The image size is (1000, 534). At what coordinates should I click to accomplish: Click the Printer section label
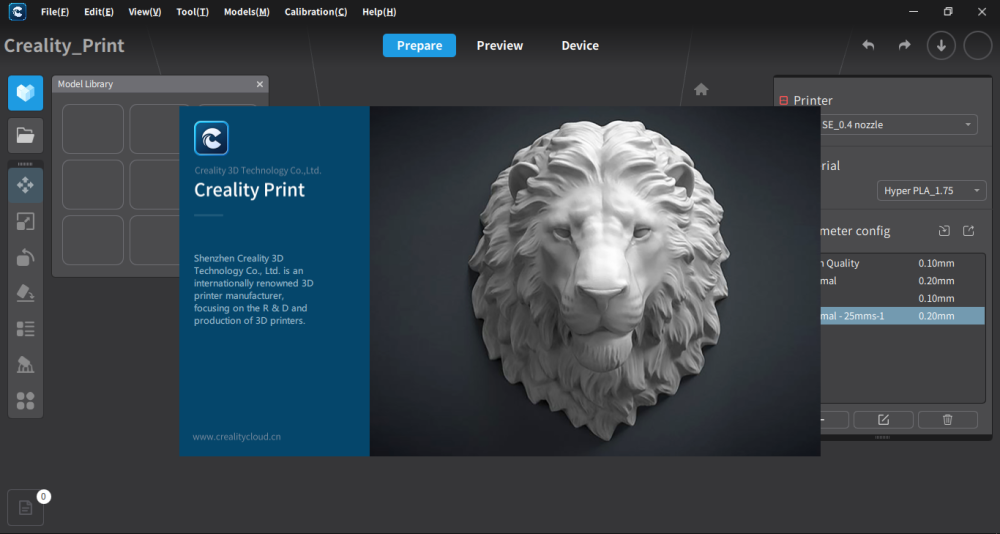click(x=813, y=101)
